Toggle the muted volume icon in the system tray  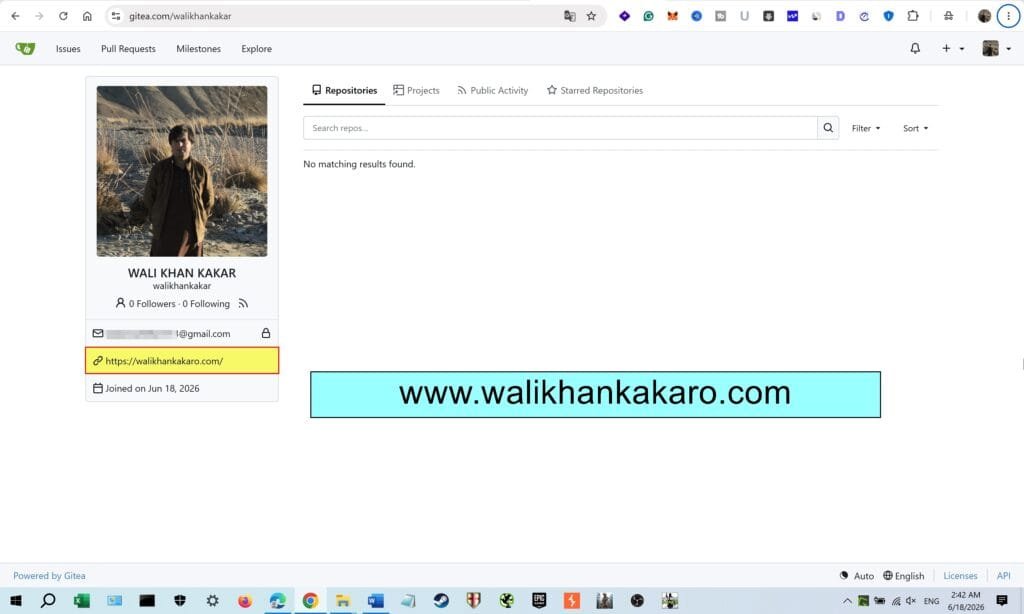tap(911, 600)
